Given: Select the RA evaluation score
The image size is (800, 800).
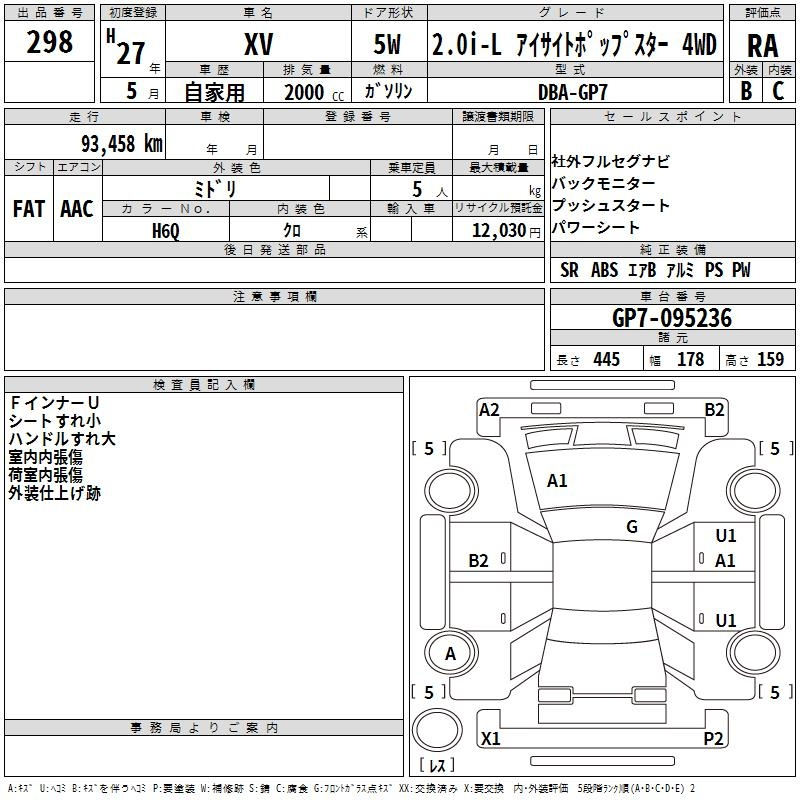Looking at the screenshot, I should 763,46.
